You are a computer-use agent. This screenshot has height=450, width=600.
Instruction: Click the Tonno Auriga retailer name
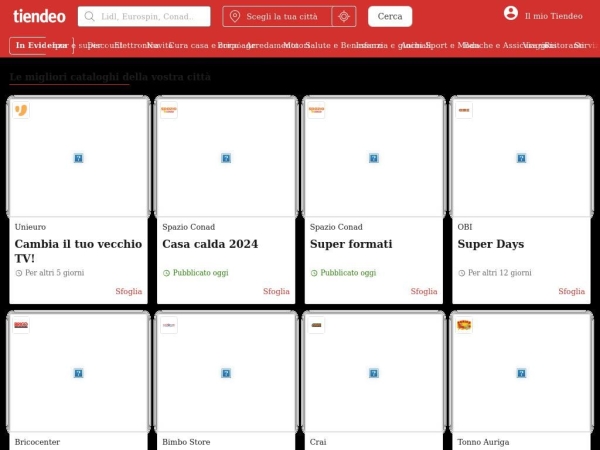point(483,442)
